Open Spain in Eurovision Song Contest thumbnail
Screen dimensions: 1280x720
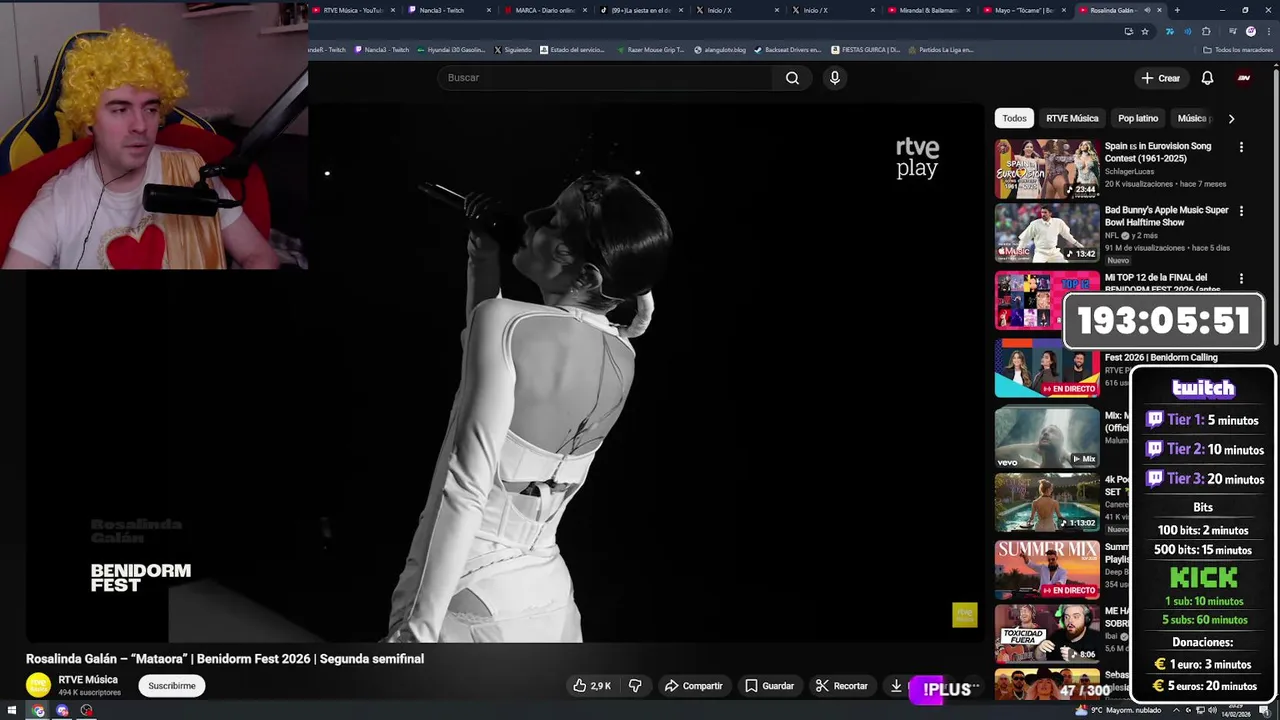[1047, 169]
